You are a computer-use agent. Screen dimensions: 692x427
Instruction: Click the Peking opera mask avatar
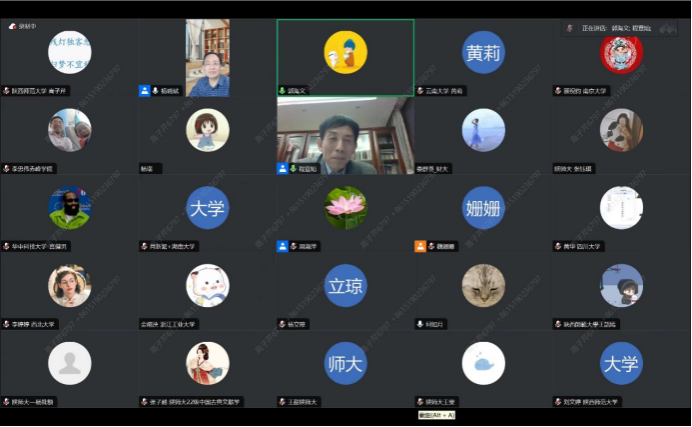(x=621, y=52)
